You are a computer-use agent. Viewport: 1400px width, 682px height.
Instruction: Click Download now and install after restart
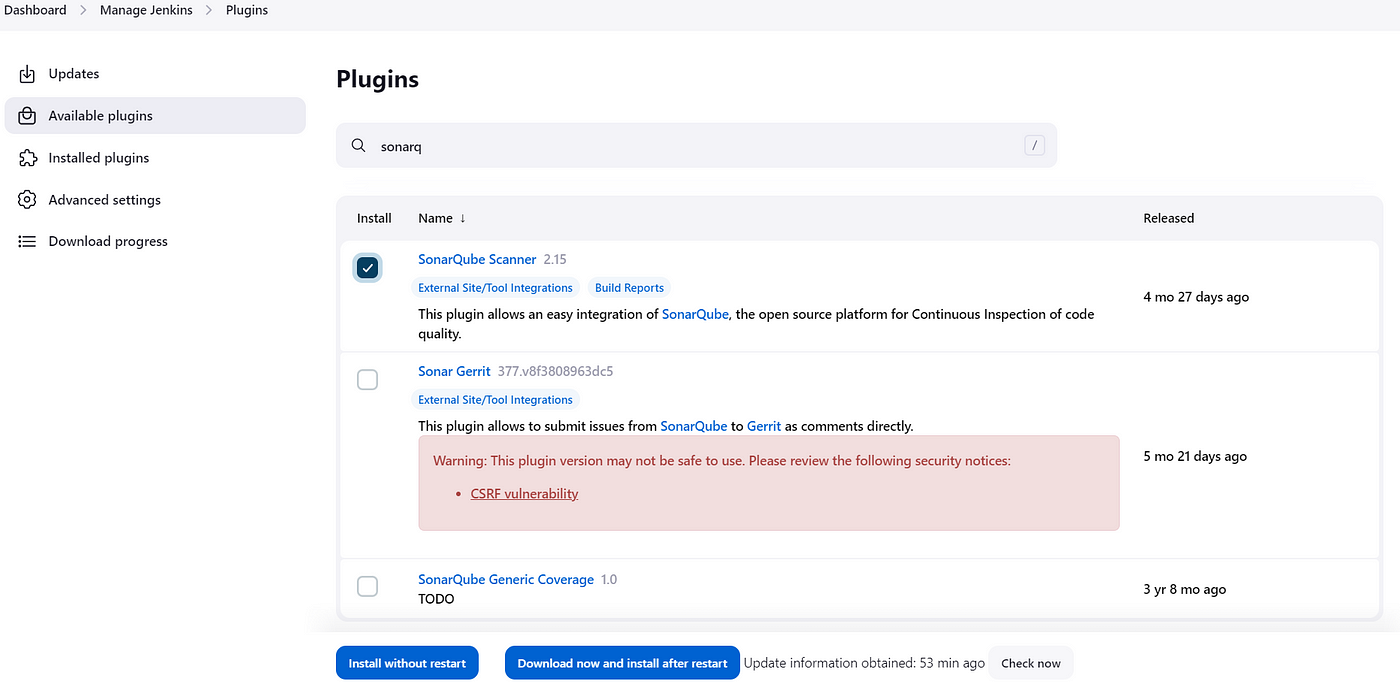pos(622,663)
